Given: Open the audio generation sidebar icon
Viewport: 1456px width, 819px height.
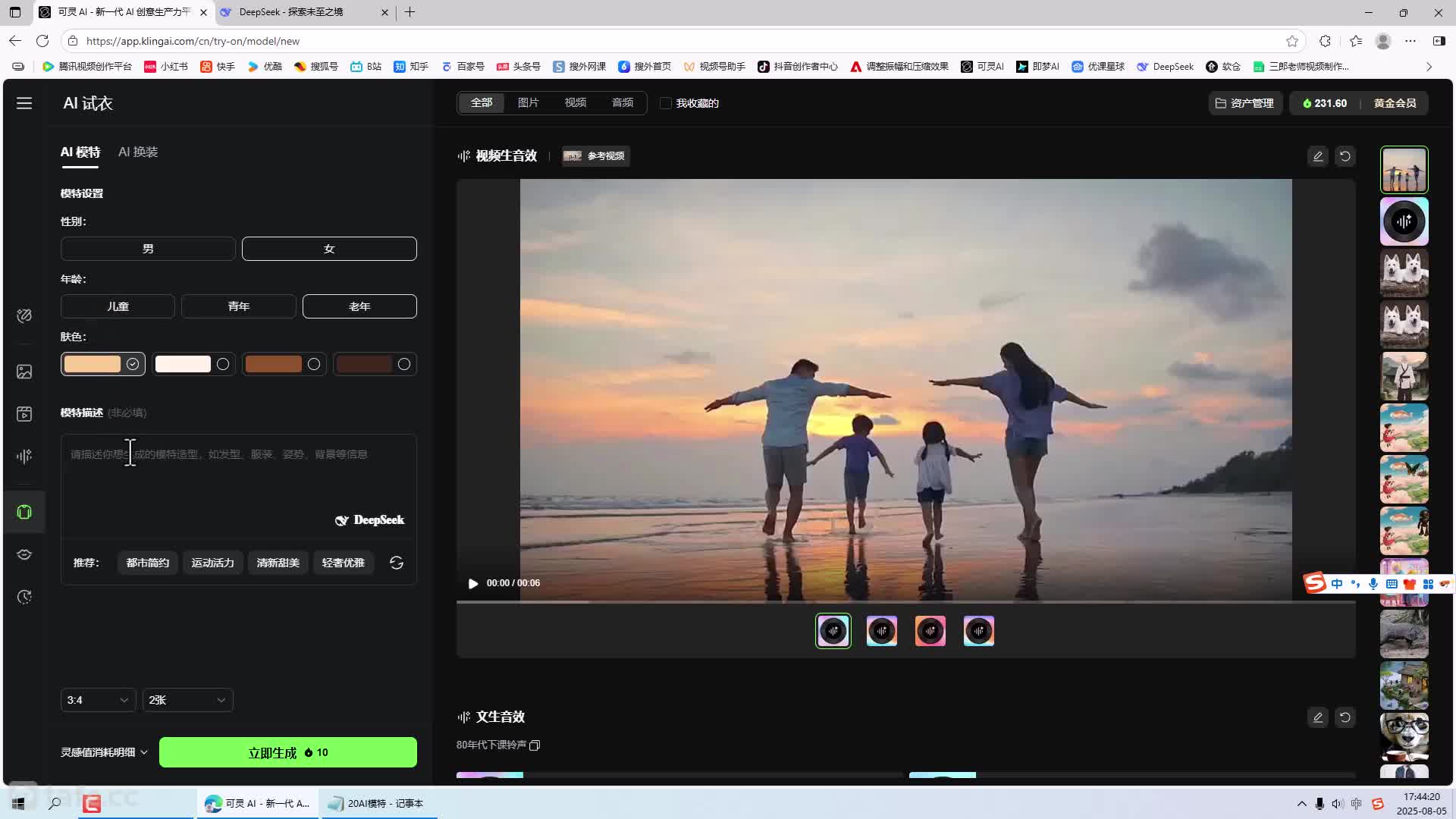Looking at the screenshot, I should tap(24, 456).
